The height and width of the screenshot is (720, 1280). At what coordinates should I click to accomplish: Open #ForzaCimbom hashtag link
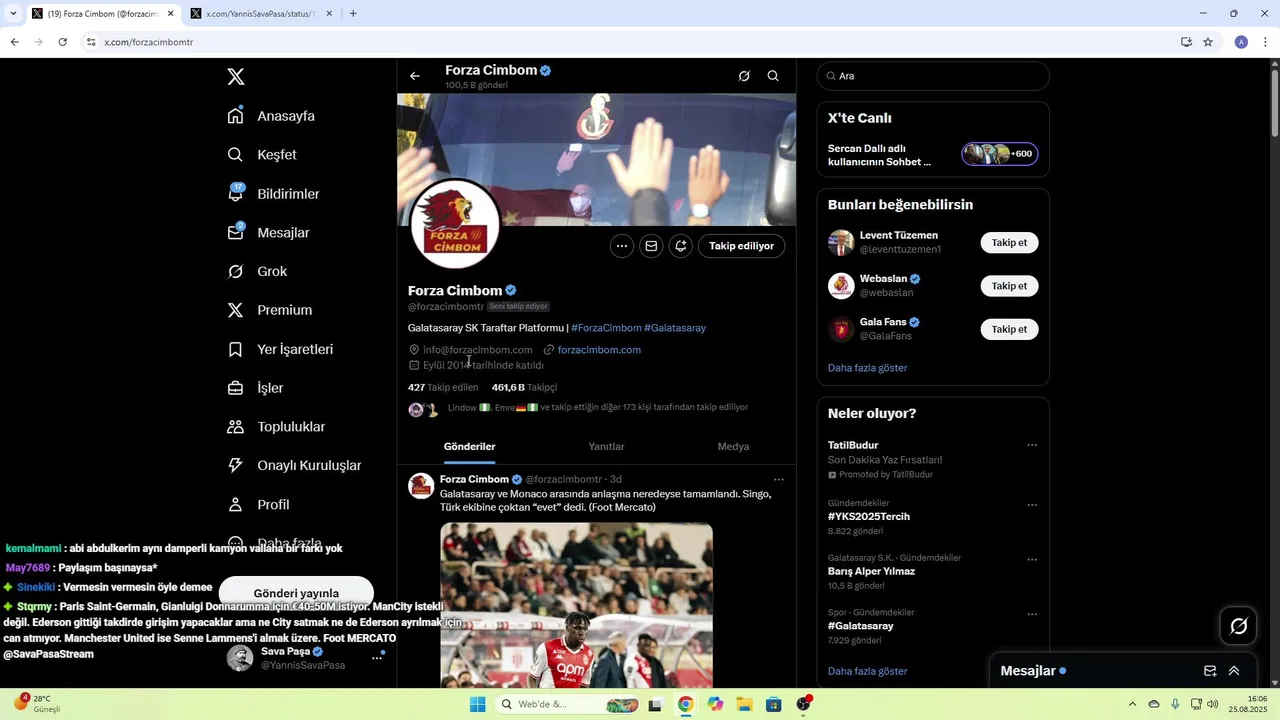(x=606, y=328)
